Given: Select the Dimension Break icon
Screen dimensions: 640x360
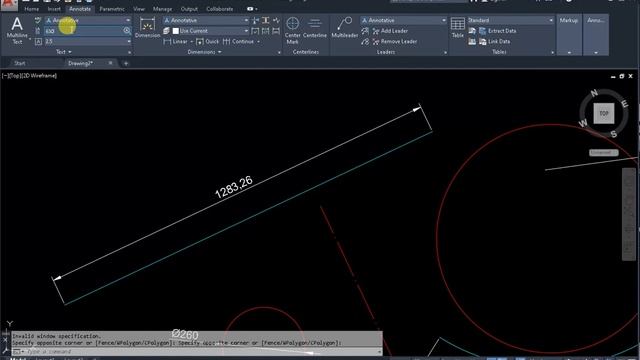Looking at the screenshot, I should [x=256, y=20].
